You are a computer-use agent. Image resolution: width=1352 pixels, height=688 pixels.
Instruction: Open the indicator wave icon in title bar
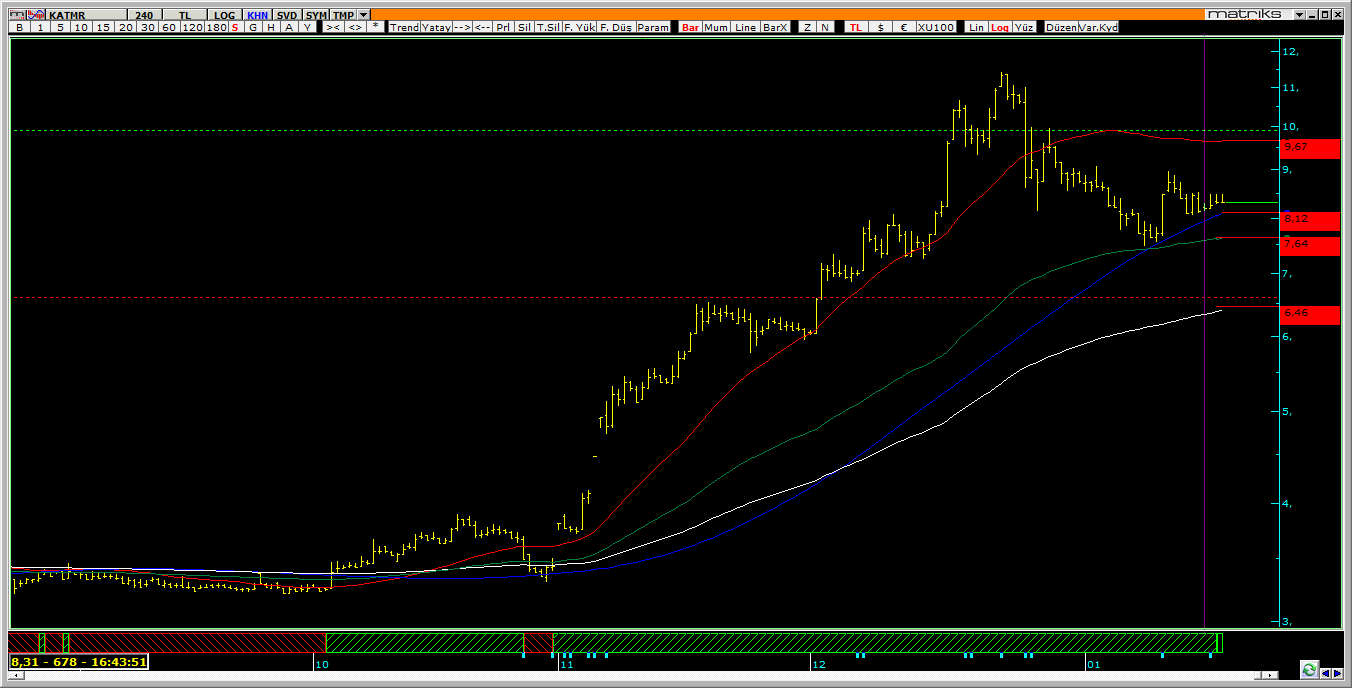click(35, 15)
